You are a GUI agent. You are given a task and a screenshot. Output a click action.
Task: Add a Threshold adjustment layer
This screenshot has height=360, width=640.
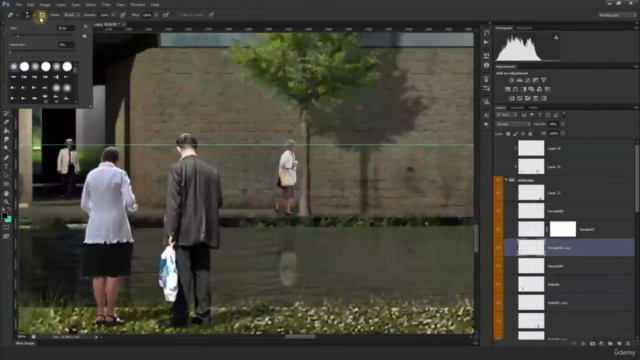pos(527,98)
